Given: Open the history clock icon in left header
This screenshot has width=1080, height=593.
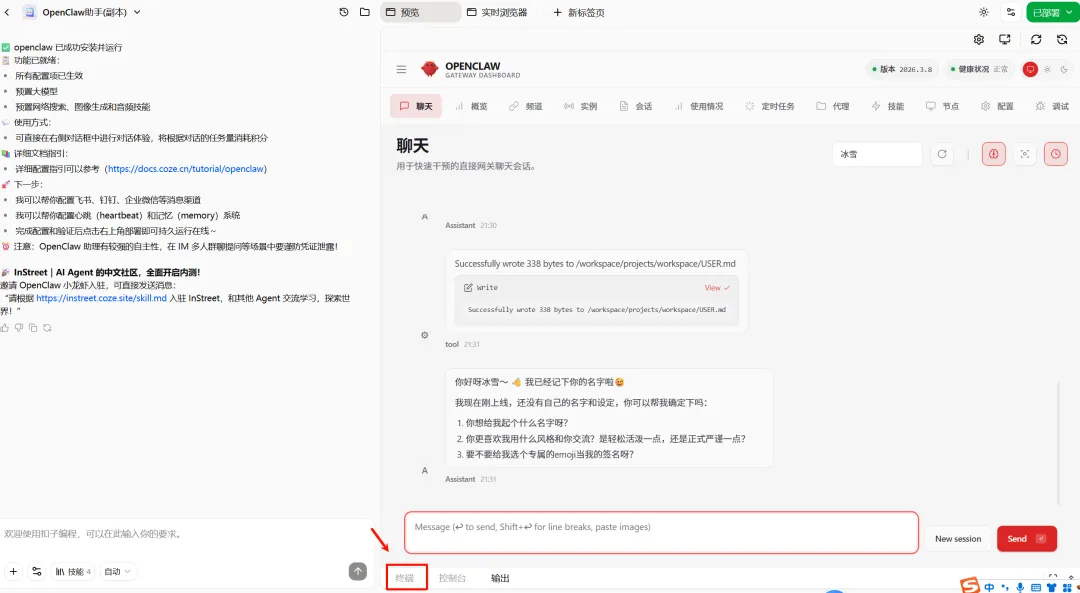Looking at the screenshot, I should (x=344, y=12).
